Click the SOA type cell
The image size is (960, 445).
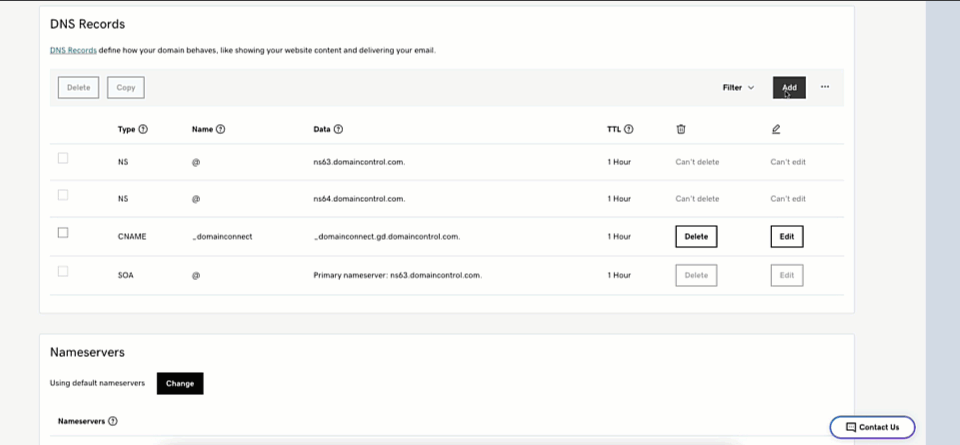pyautogui.click(x=126, y=275)
